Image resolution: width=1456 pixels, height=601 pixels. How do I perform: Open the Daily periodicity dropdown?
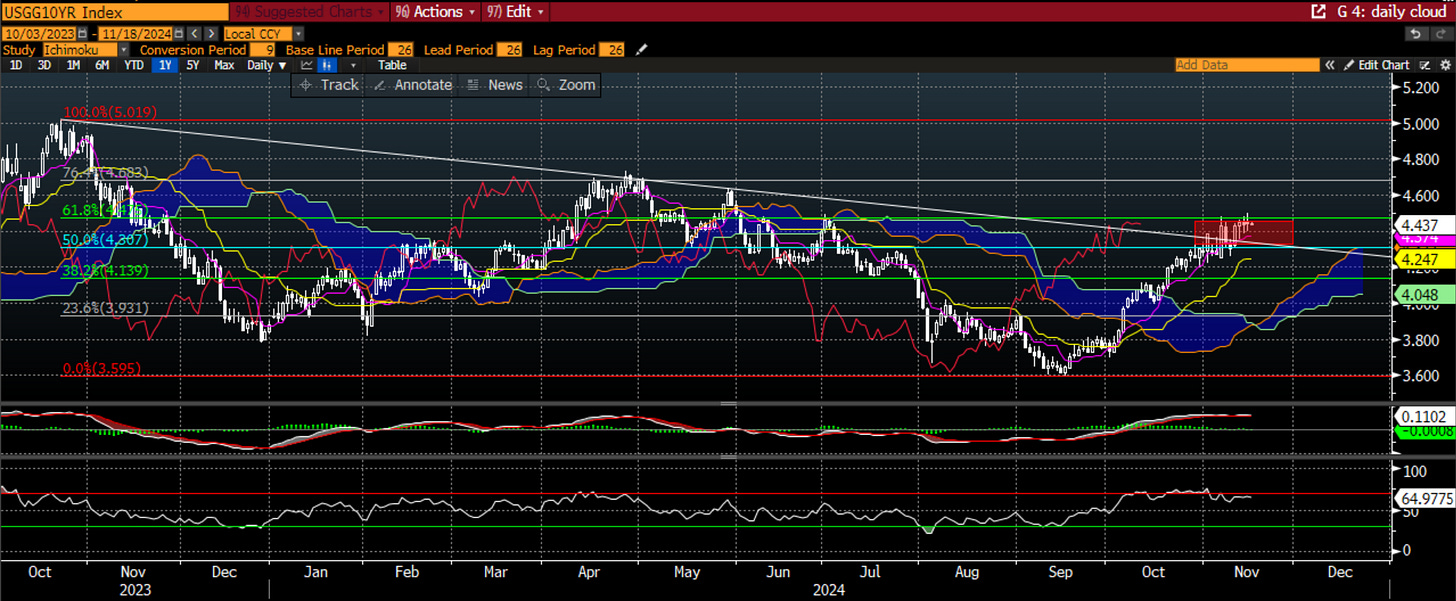coord(267,65)
